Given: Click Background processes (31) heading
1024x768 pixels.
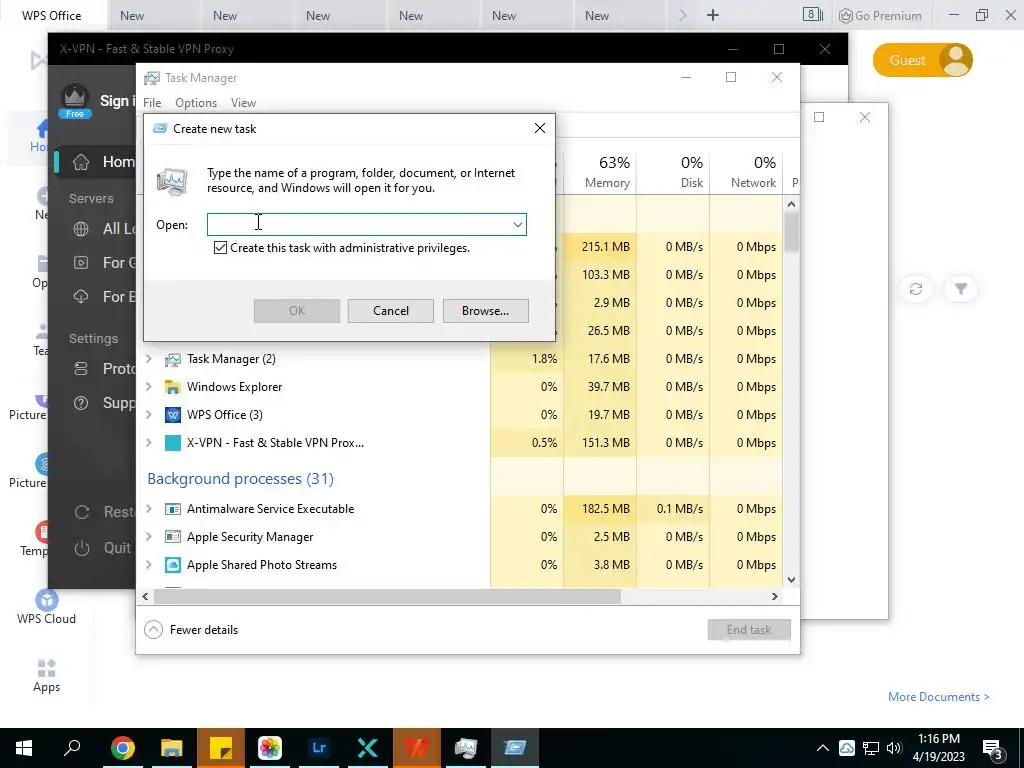Looking at the screenshot, I should 240,479.
